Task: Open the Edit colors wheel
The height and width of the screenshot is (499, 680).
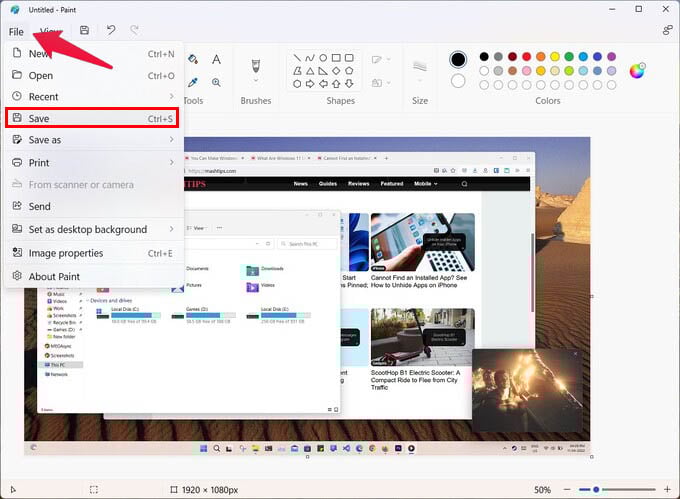Action: (x=637, y=71)
